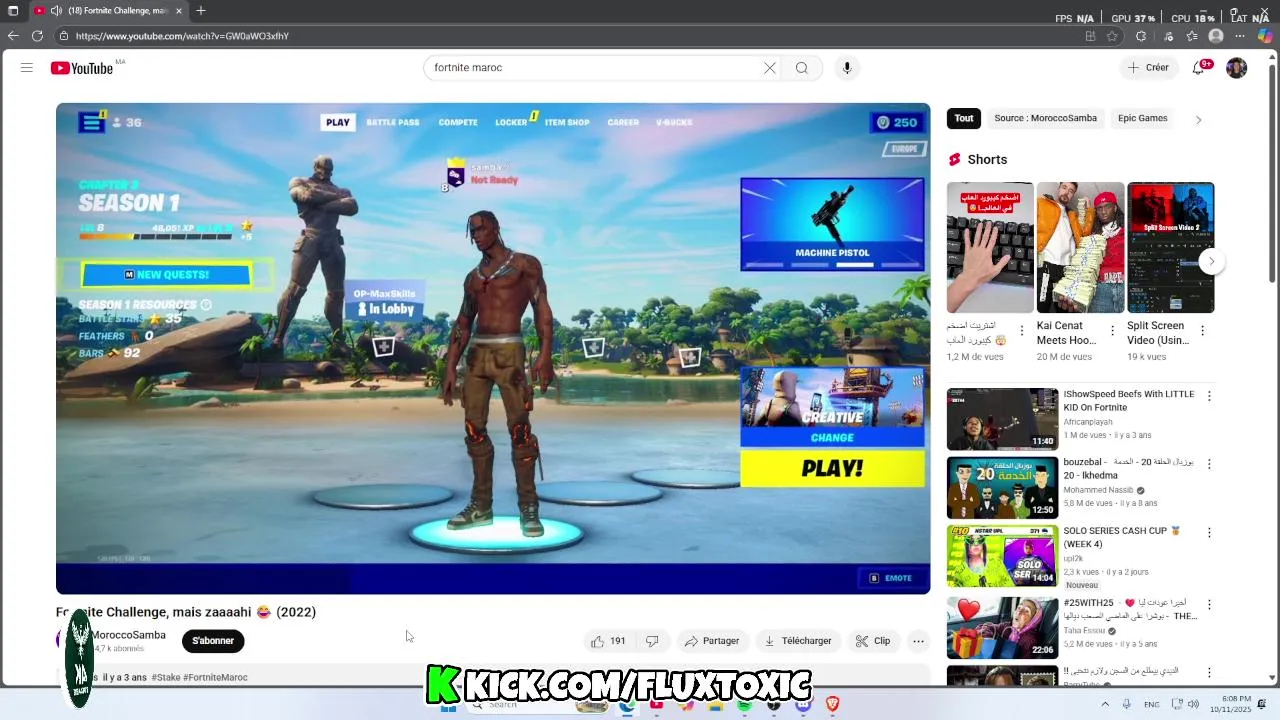The height and width of the screenshot is (720, 1280).
Task: Open the YouTube guide hamburger menu
Action: 27,68
